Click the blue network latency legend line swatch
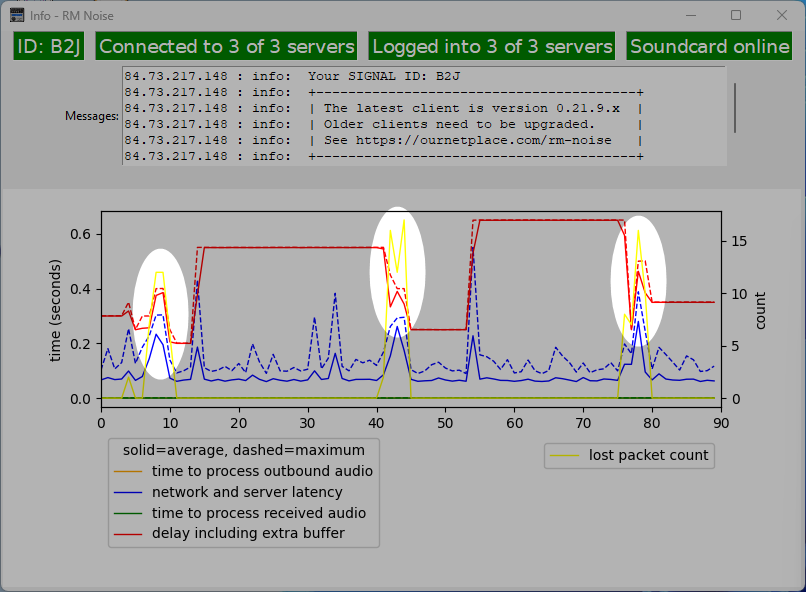 [128, 492]
